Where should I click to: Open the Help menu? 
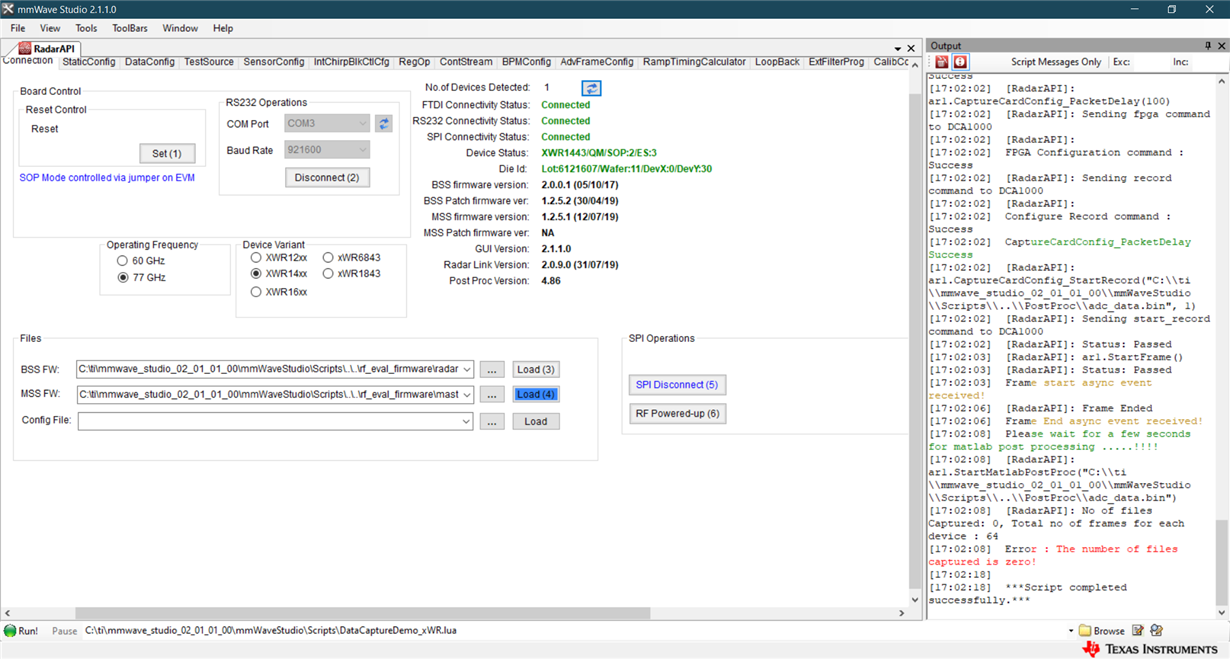point(223,28)
